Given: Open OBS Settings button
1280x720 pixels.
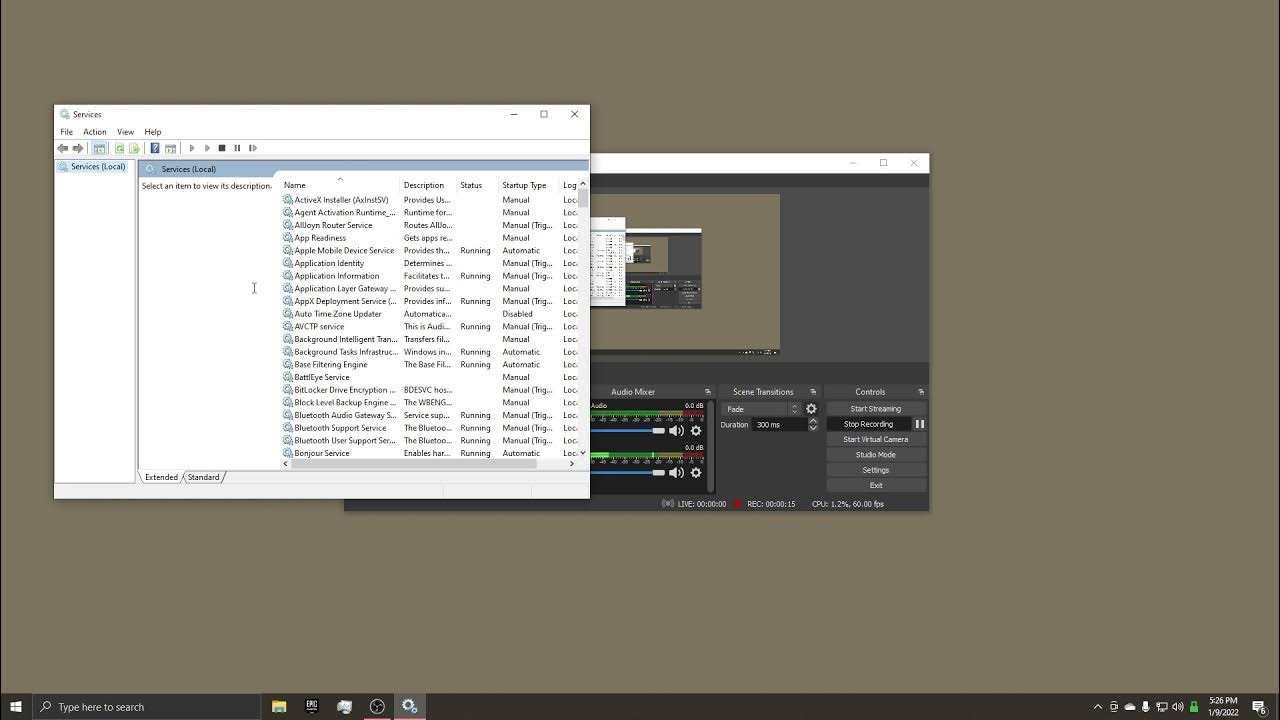Looking at the screenshot, I should [875, 470].
